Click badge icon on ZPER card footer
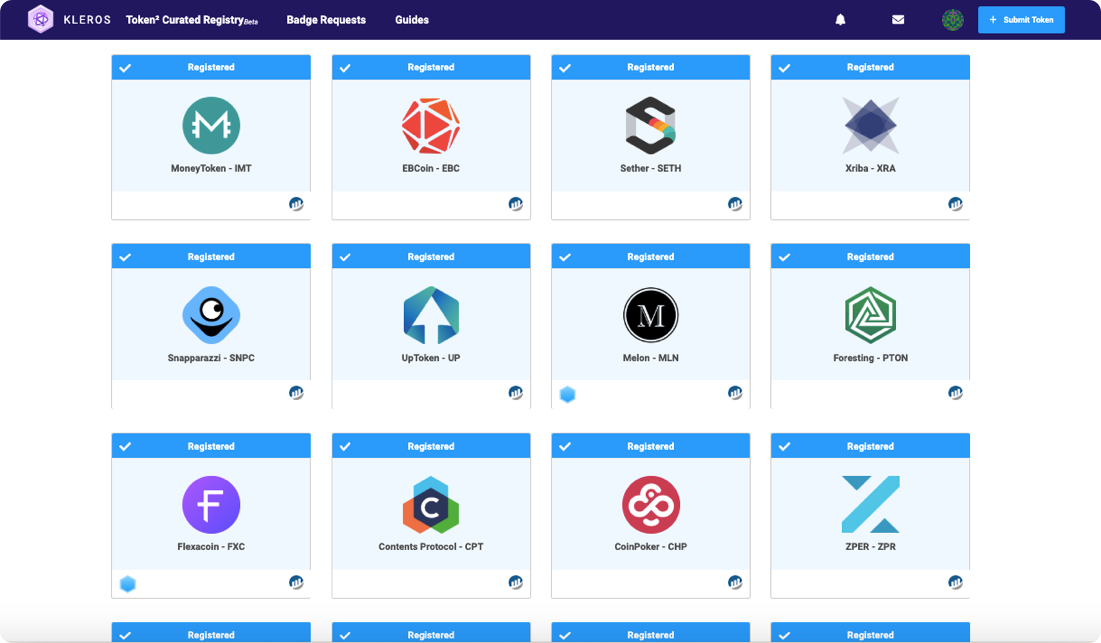The image size is (1101, 643). point(956,583)
